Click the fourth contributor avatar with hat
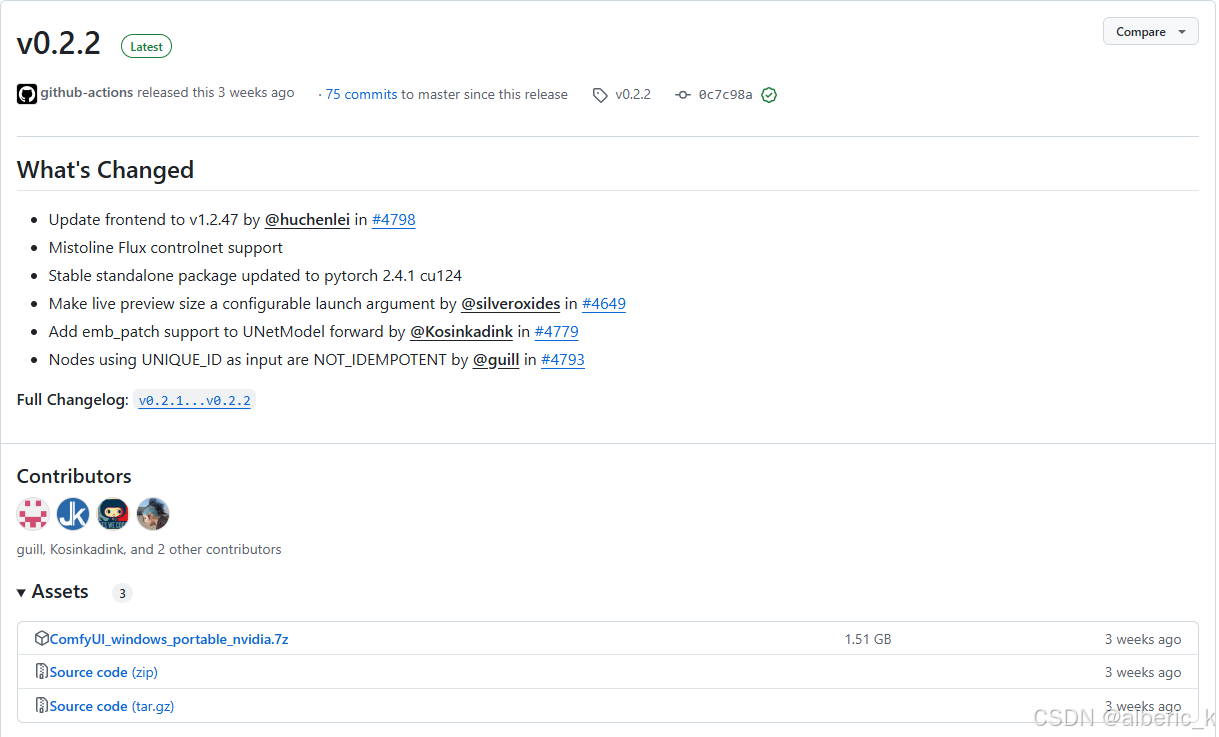1219x737 pixels. pyautogui.click(x=153, y=514)
